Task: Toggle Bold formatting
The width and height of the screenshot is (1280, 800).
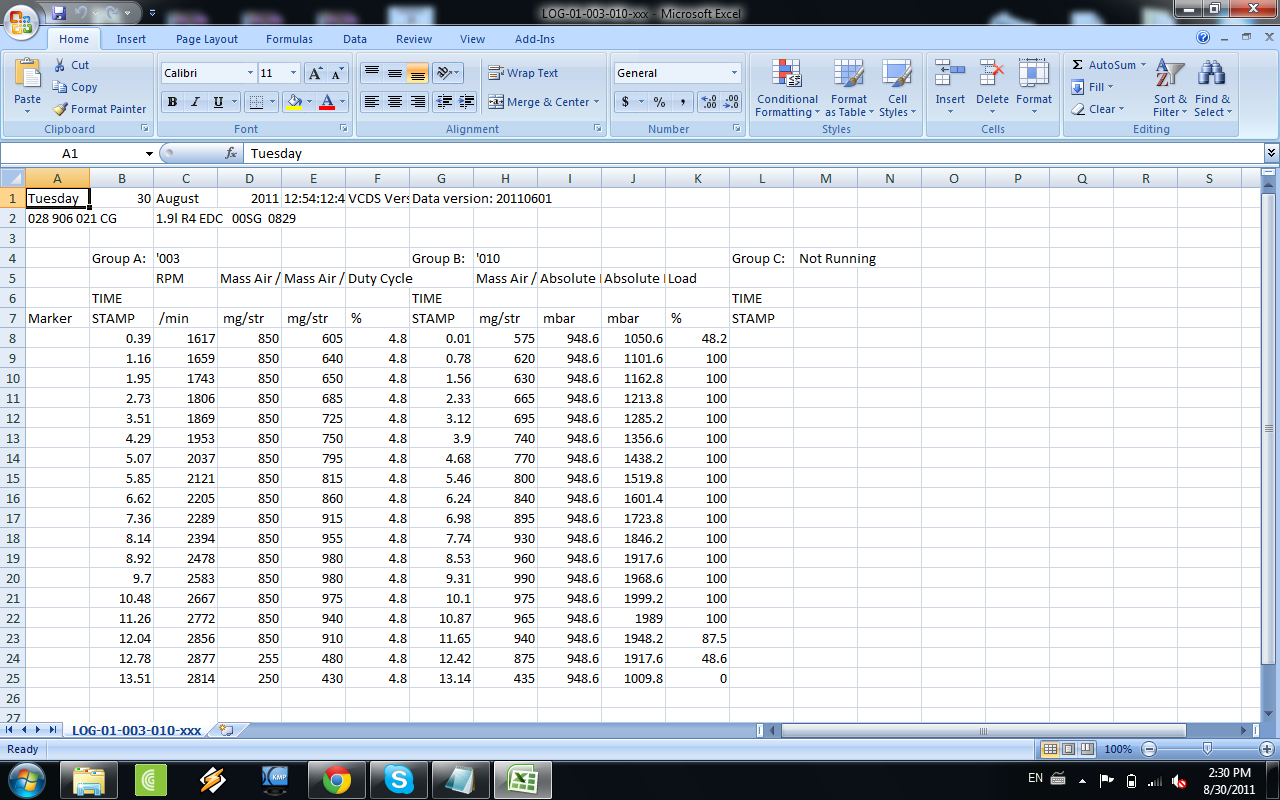Action: (172, 102)
